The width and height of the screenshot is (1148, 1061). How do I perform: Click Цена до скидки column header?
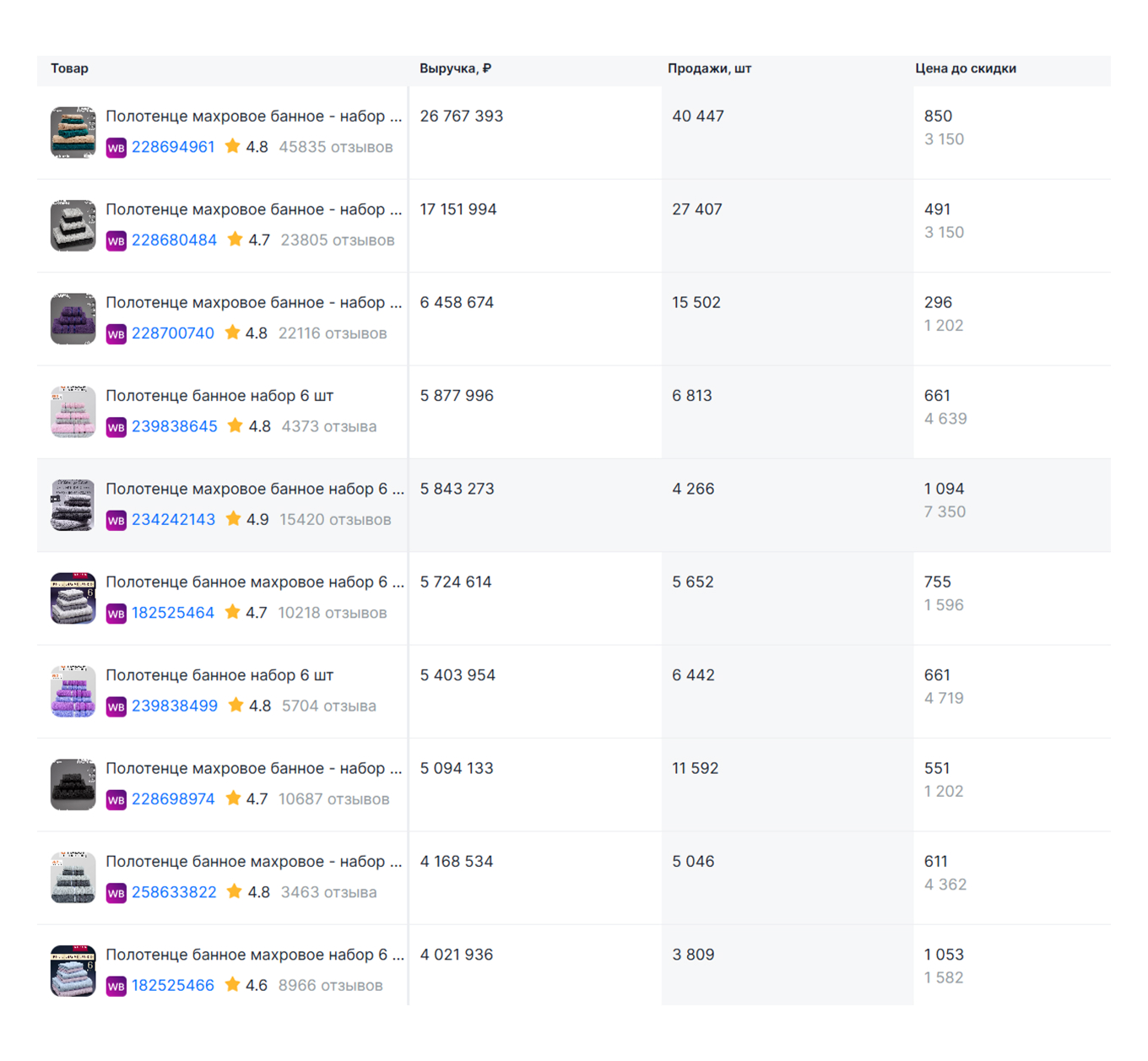[965, 68]
